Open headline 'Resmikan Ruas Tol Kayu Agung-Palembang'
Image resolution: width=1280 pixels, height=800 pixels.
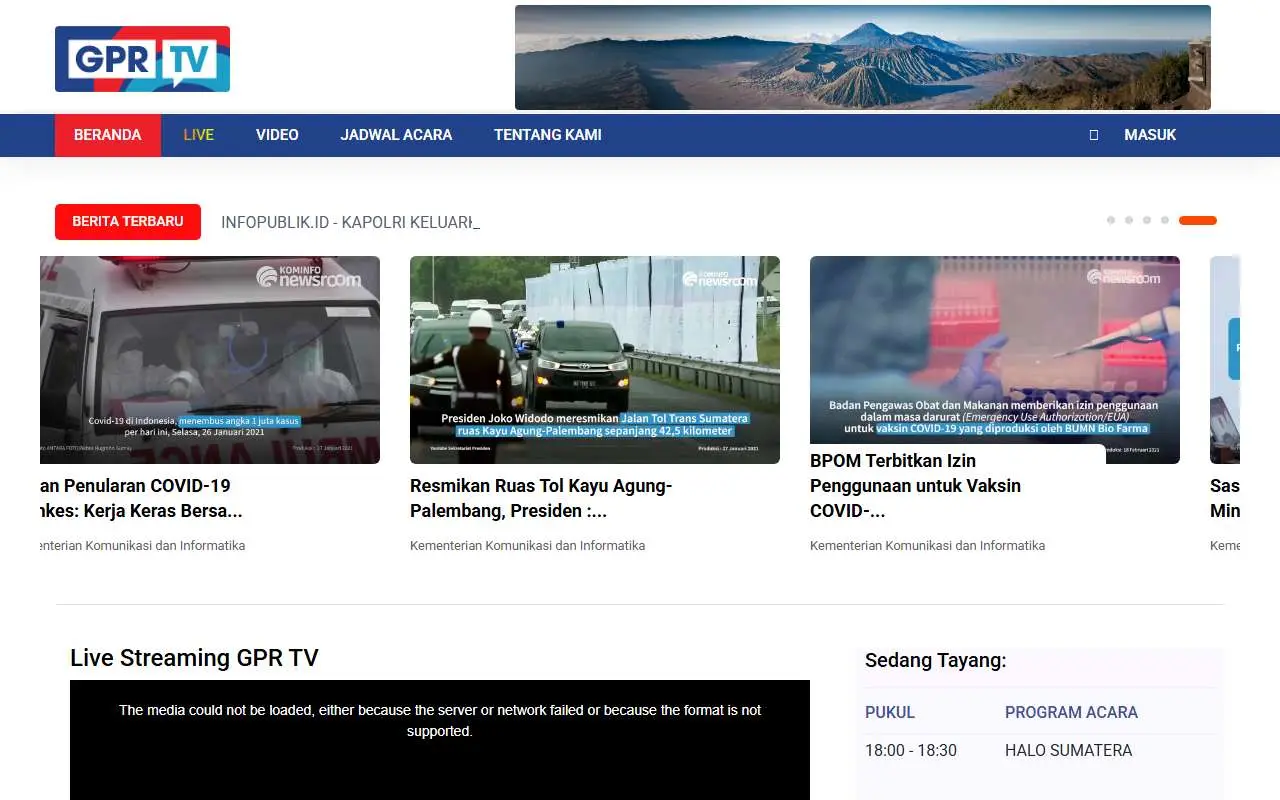click(541, 498)
